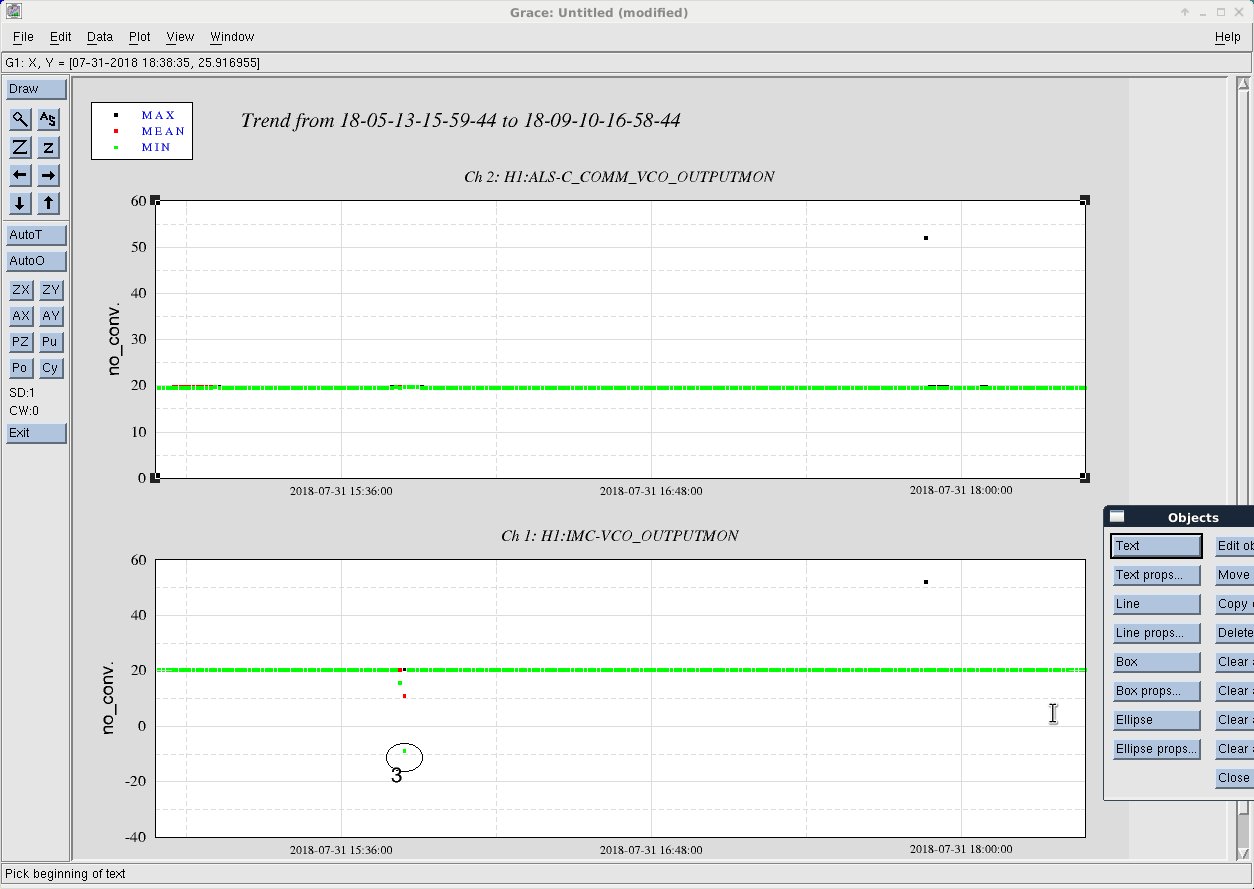Viewport: 1254px width, 889px height.
Task: Click the Draw button
Action: 36,89
